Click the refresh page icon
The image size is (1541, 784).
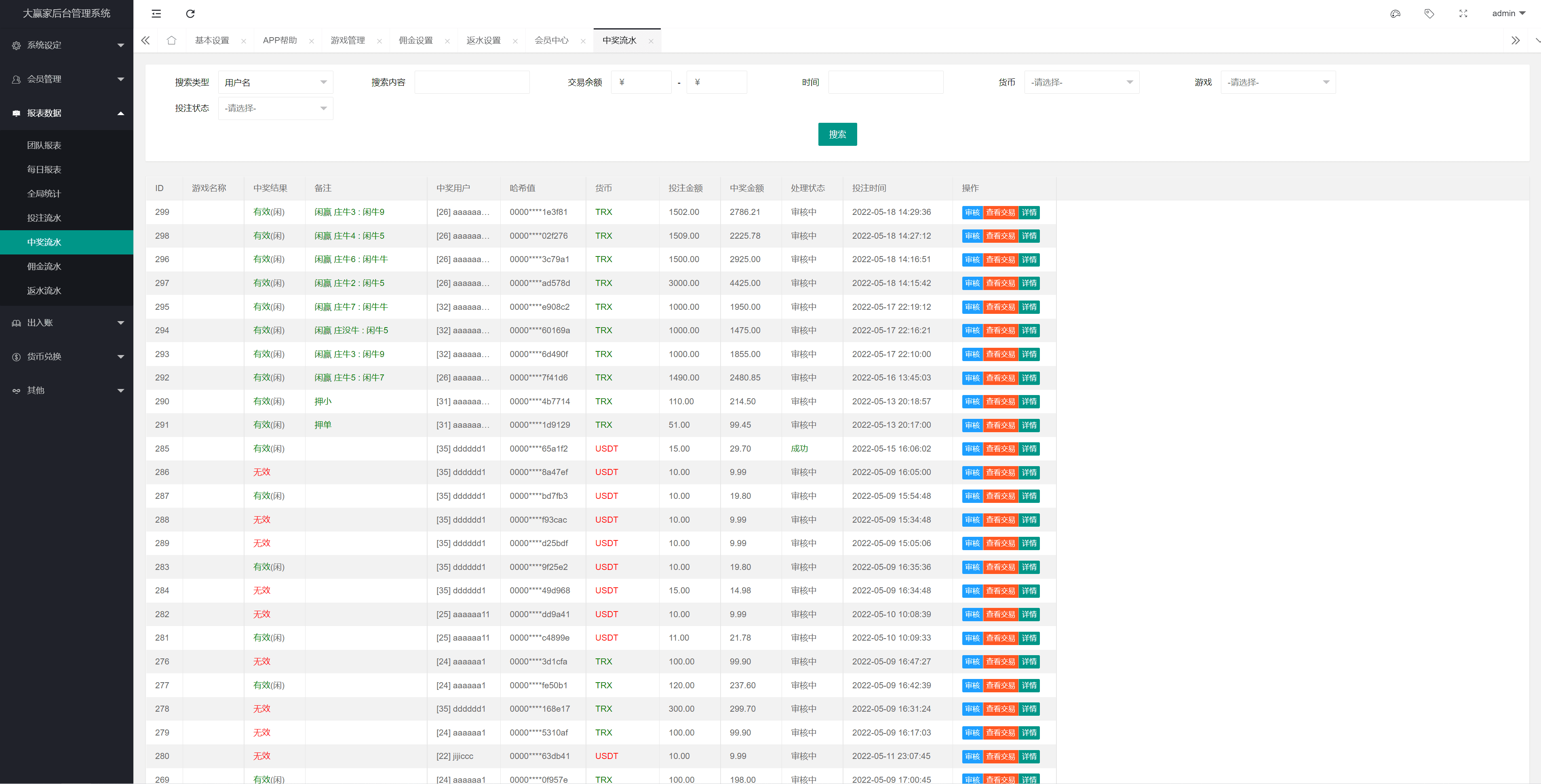coord(190,13)
